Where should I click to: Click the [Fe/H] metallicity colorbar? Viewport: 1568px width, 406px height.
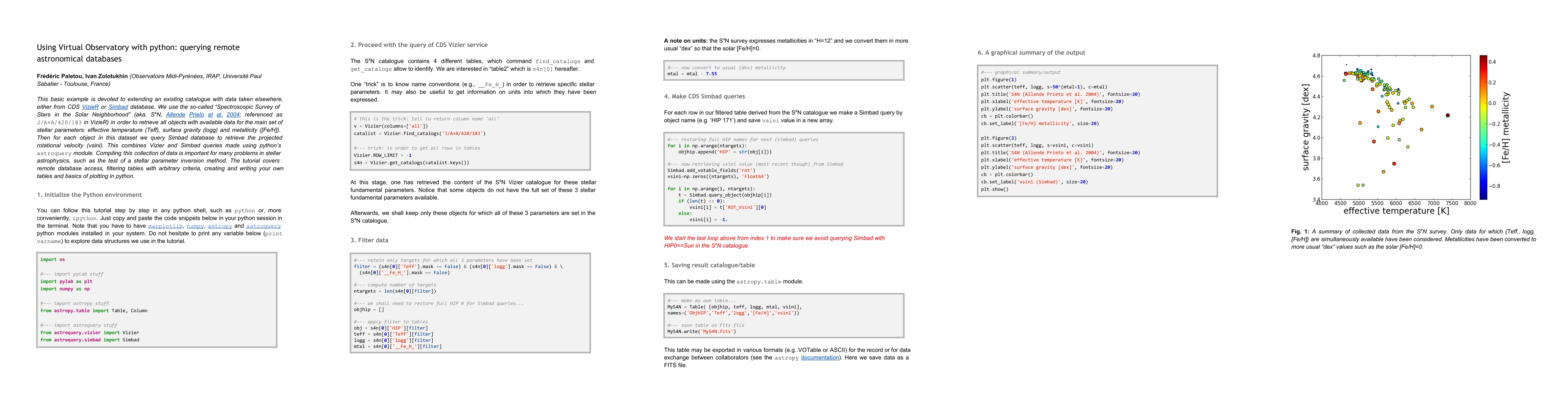tap(1483, 128)
